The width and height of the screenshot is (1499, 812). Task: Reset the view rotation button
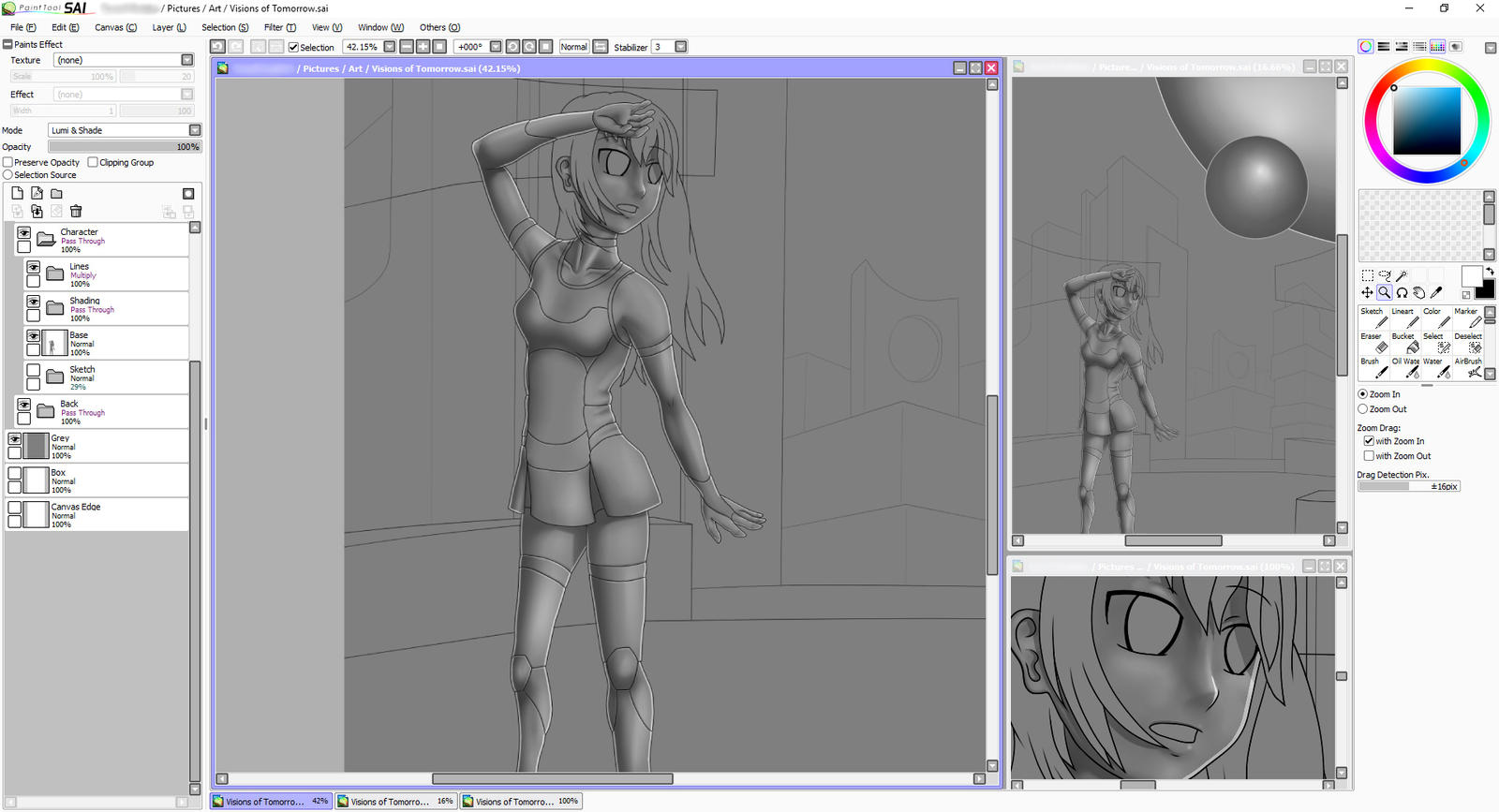tap(545, 46)
